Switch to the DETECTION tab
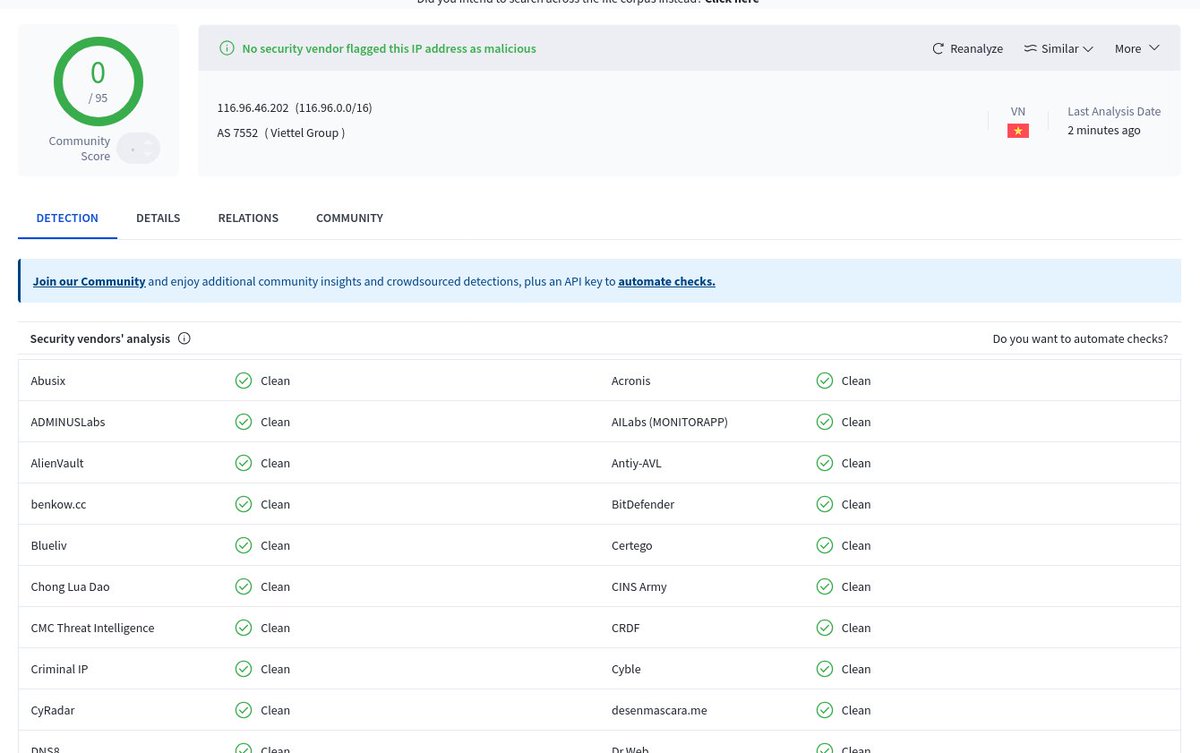1200x753 pixels. pyautogui.click(x=67, y=218)
